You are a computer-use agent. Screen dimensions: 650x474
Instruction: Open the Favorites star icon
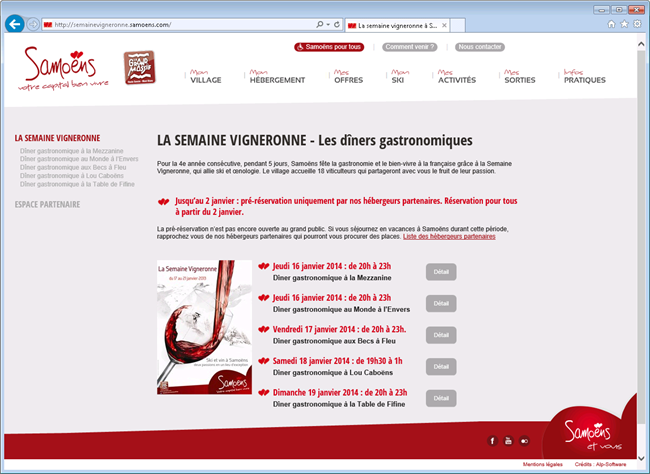pos(625,23)
